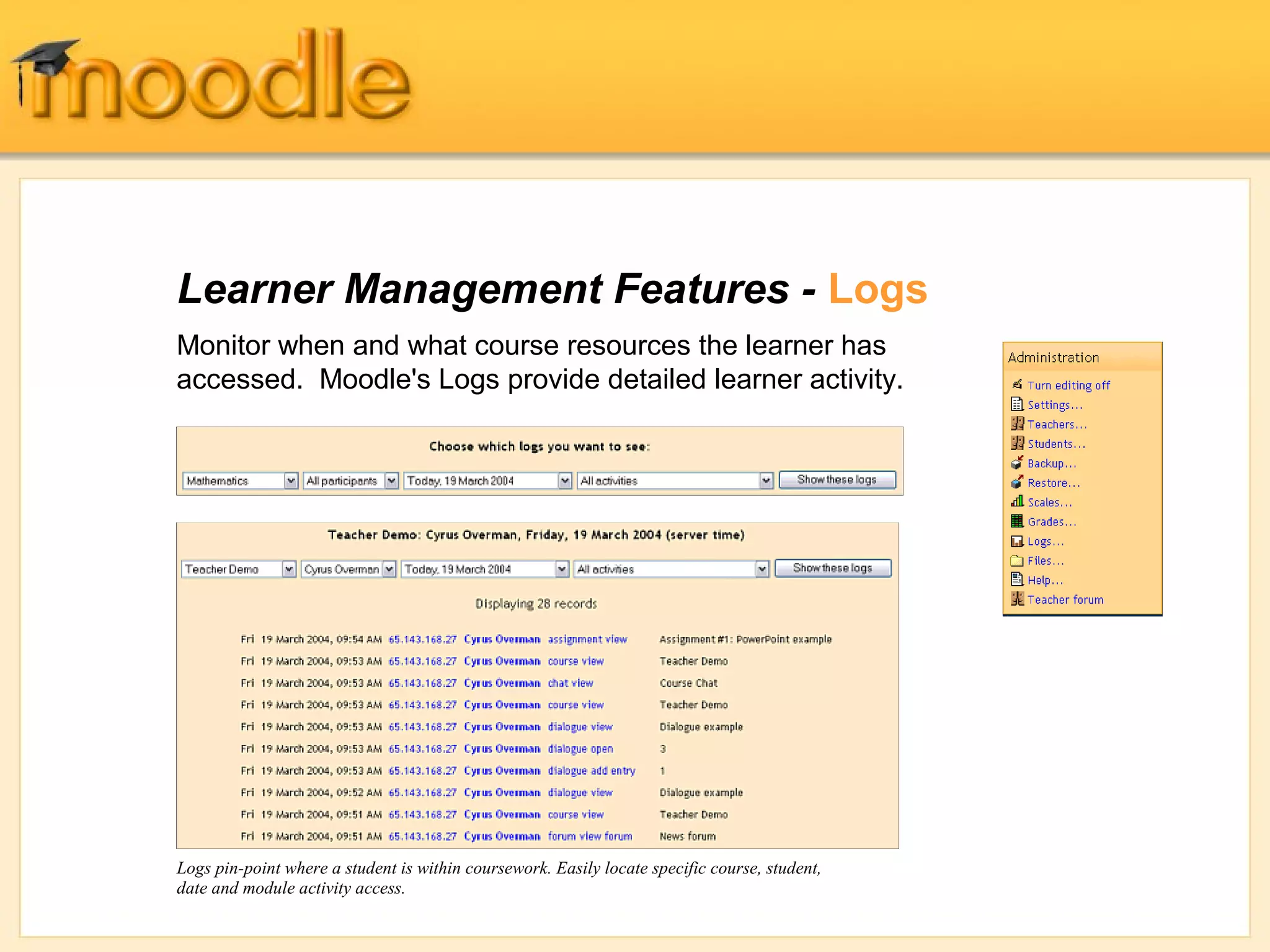Open the Scales... link
Screen dimensions: 1270x952
click(x=1049, y=502)
